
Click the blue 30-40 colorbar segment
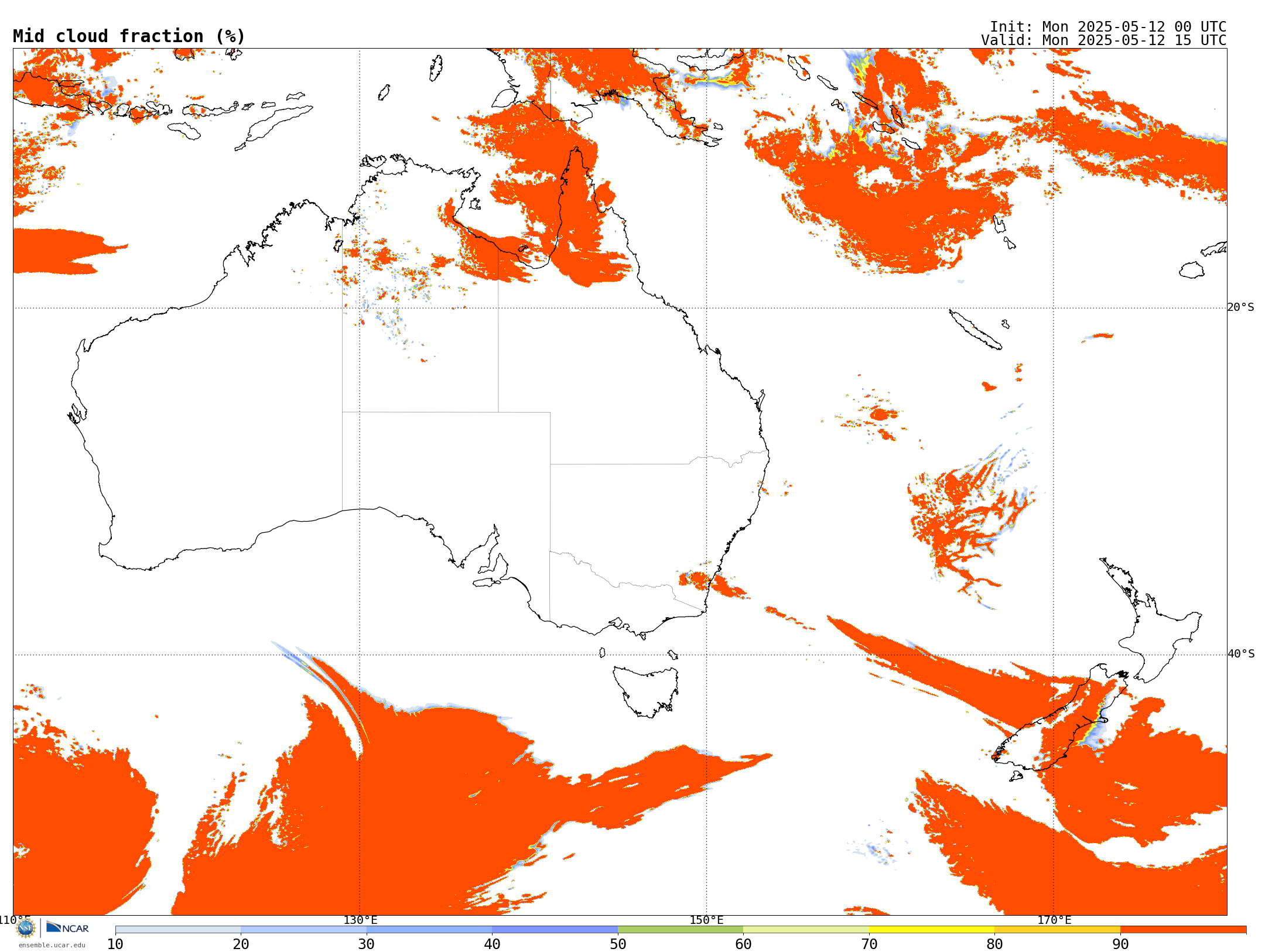(x=429, y=929)
